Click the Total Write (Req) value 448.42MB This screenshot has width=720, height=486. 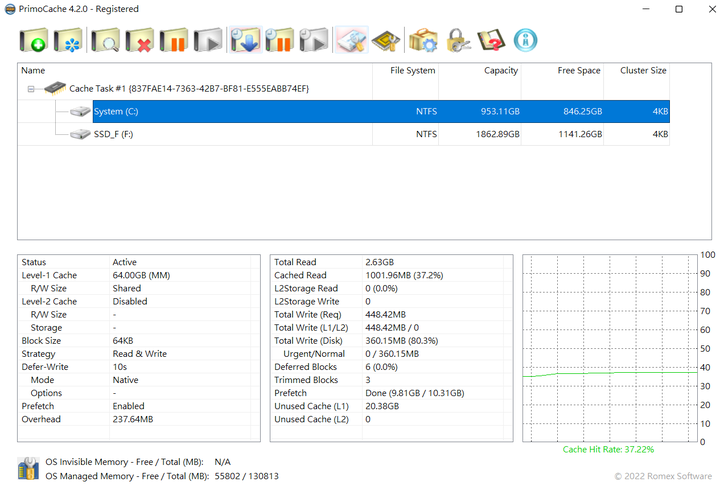(x=386, y=314)
